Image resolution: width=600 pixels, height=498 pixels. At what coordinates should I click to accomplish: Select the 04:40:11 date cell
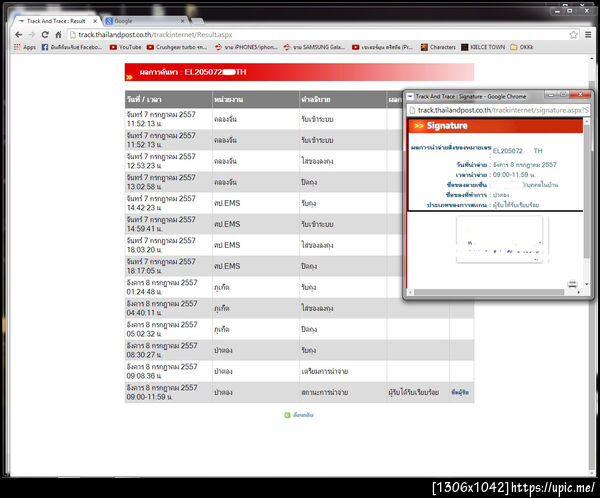[168, 309]
